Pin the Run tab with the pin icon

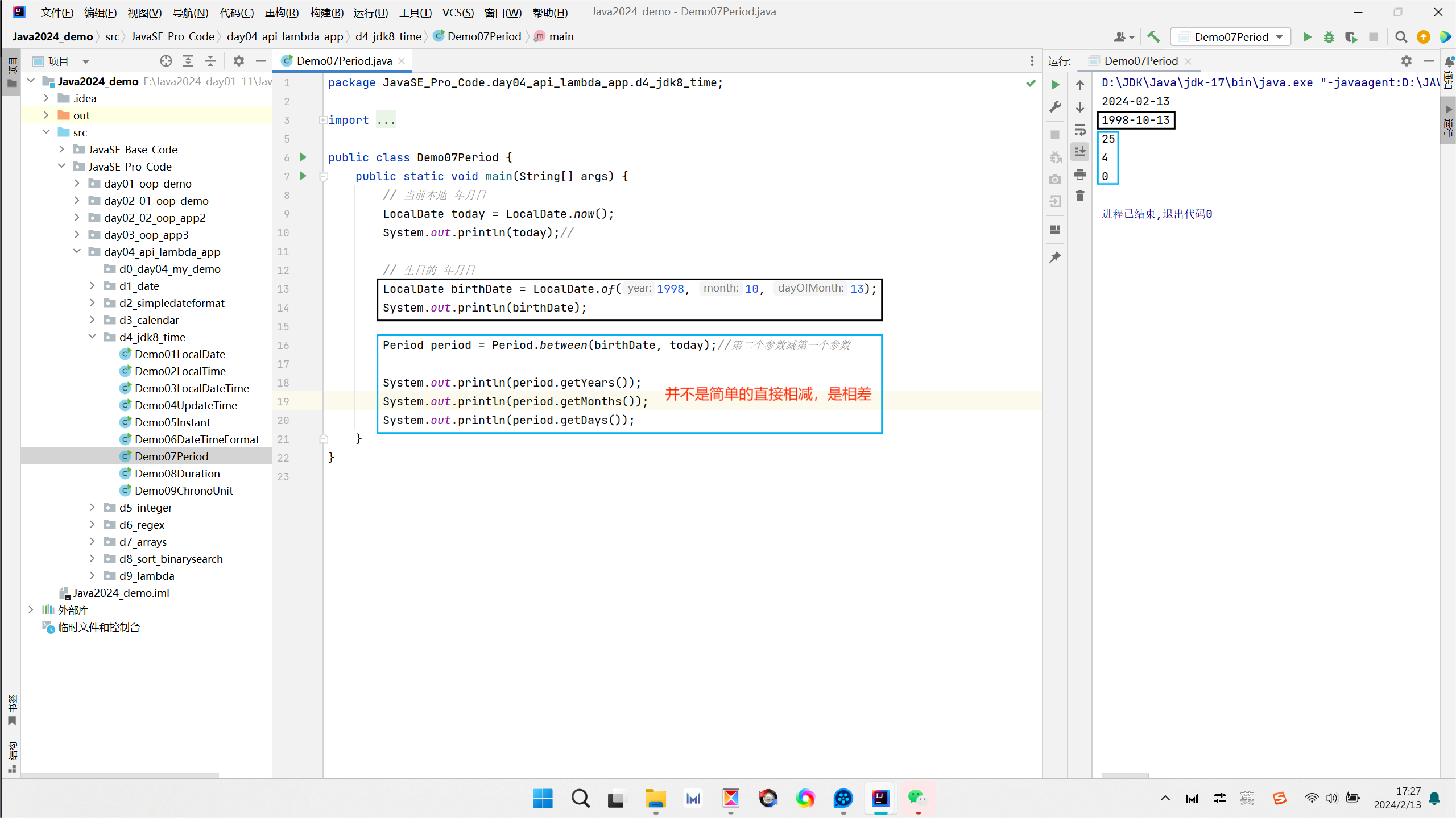click(x=1055, y=258)
